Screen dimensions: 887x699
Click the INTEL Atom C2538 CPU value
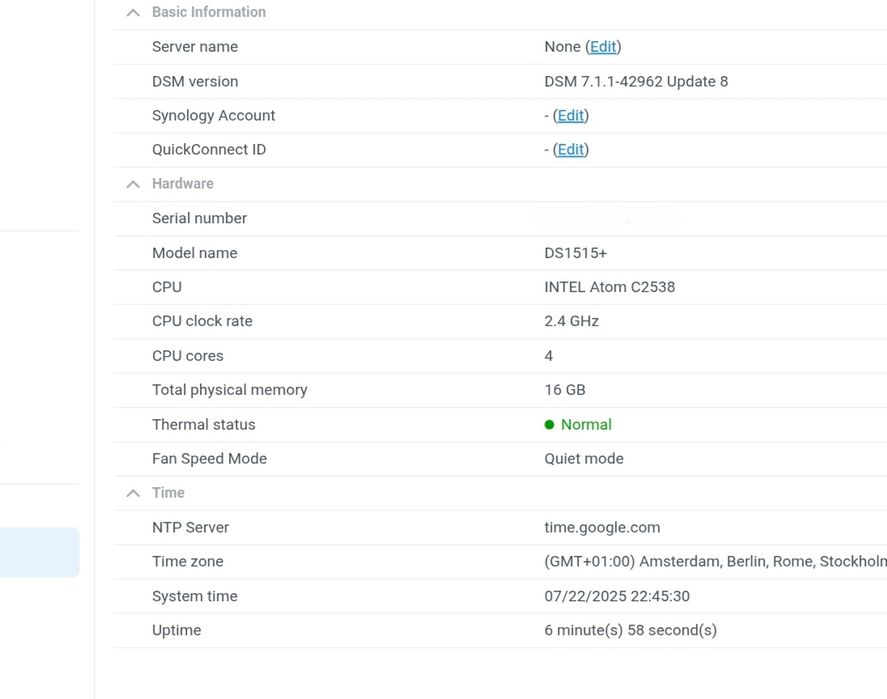tap(609, 287)
